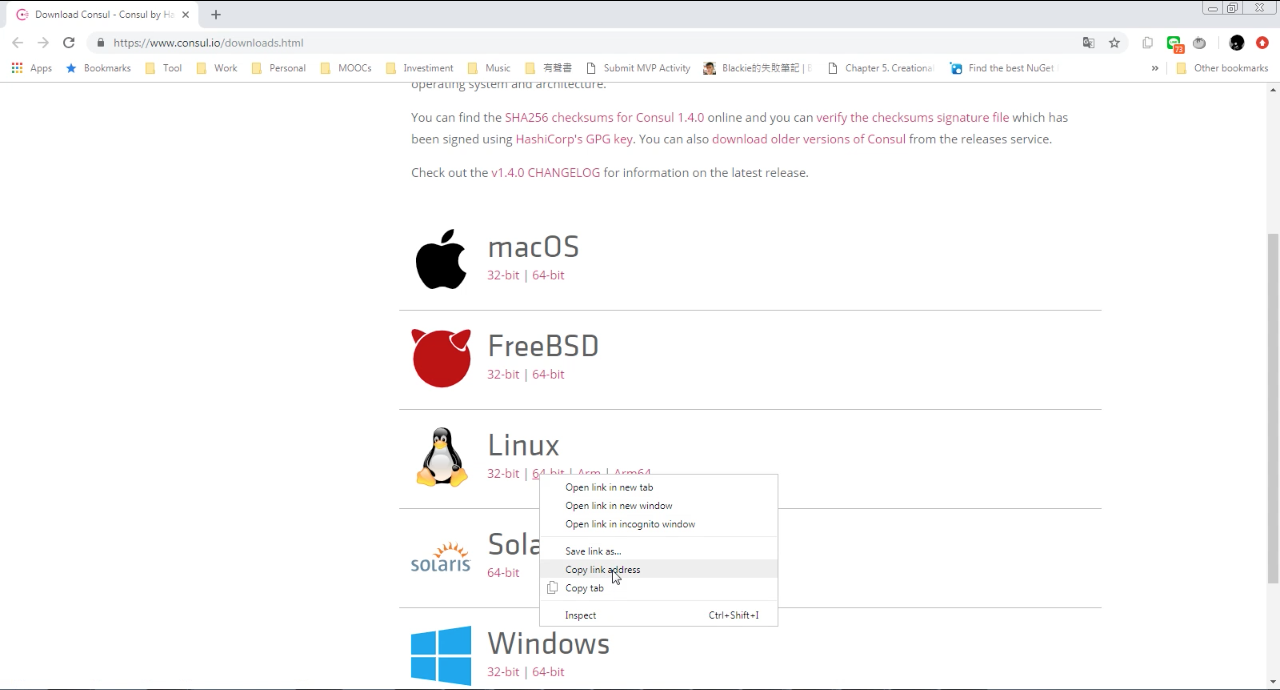Image resolution: width=1280 pixels, height=690 pixels.
Task: Open the Blackie bookmark with photo icon
Action: click(758, 68)
